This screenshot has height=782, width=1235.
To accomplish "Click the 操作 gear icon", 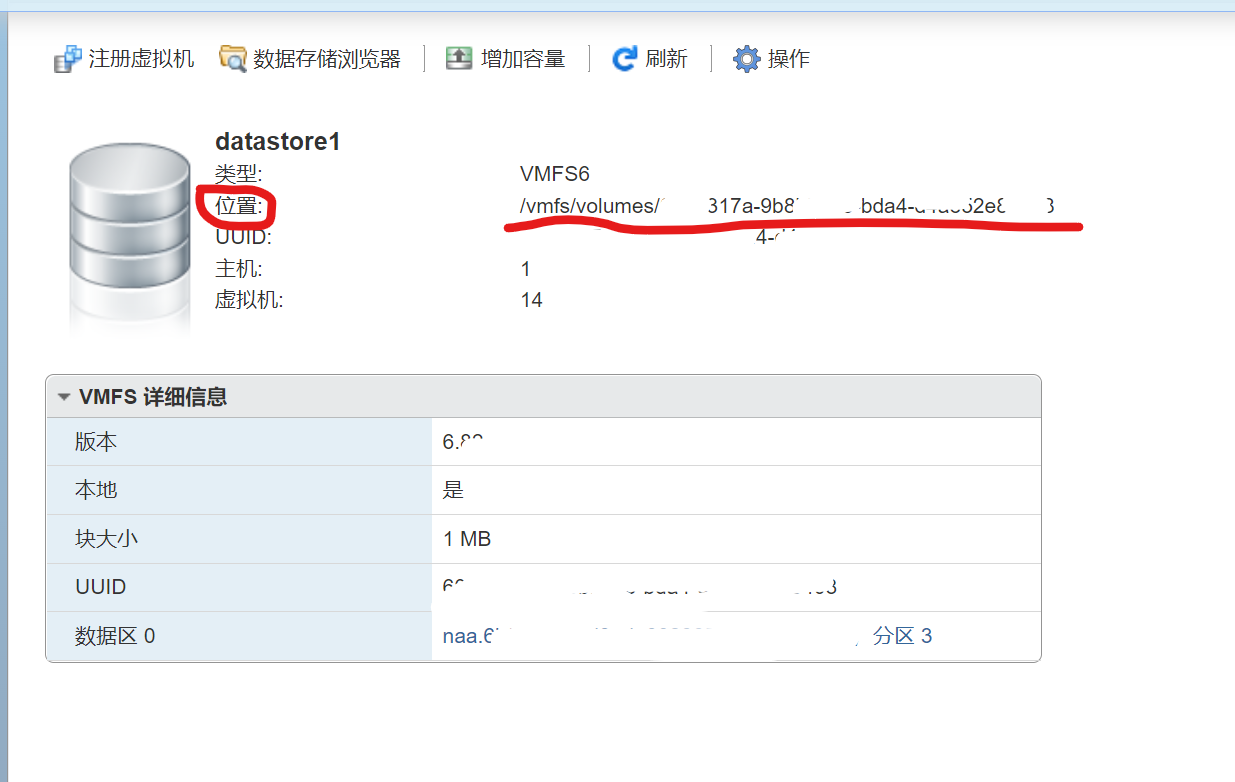I will click(x=746, y=59).
